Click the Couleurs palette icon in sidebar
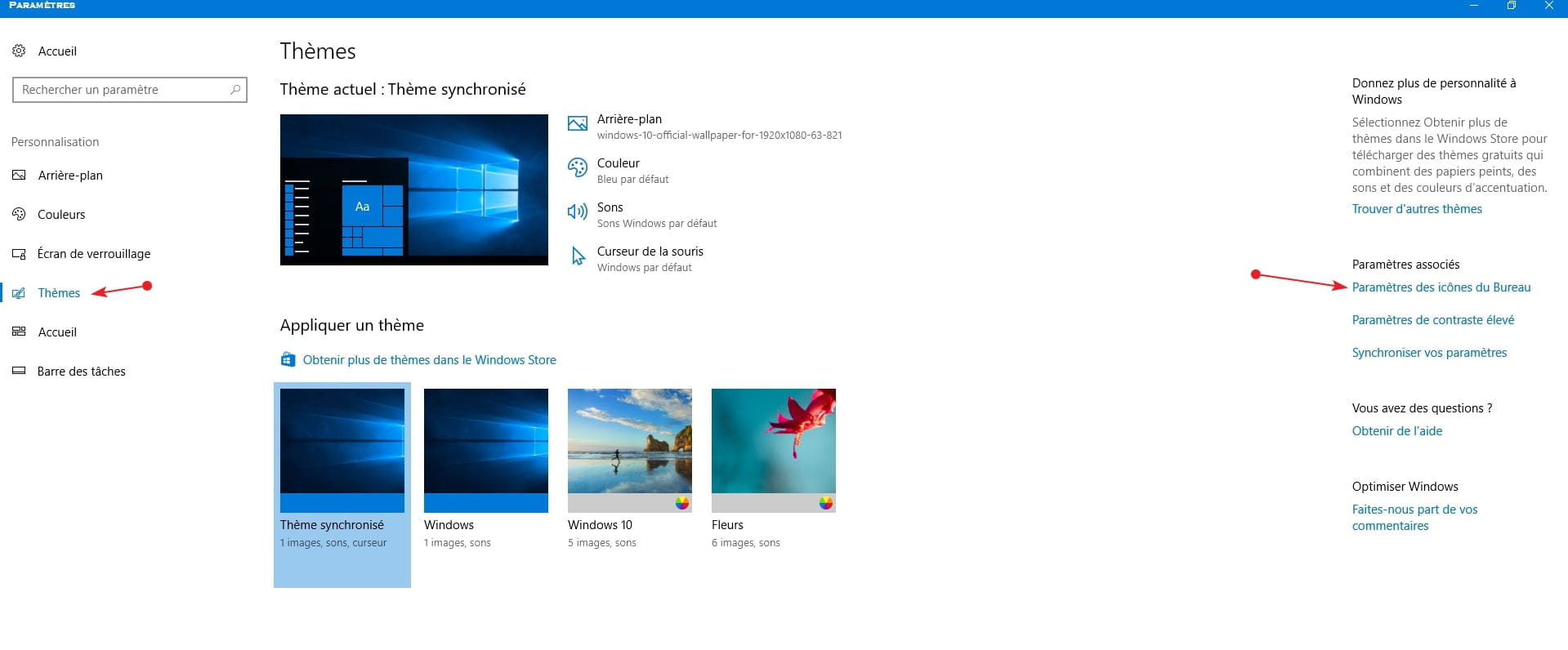The width and height of the screenshot is (1568, 650). pos(19,214)
